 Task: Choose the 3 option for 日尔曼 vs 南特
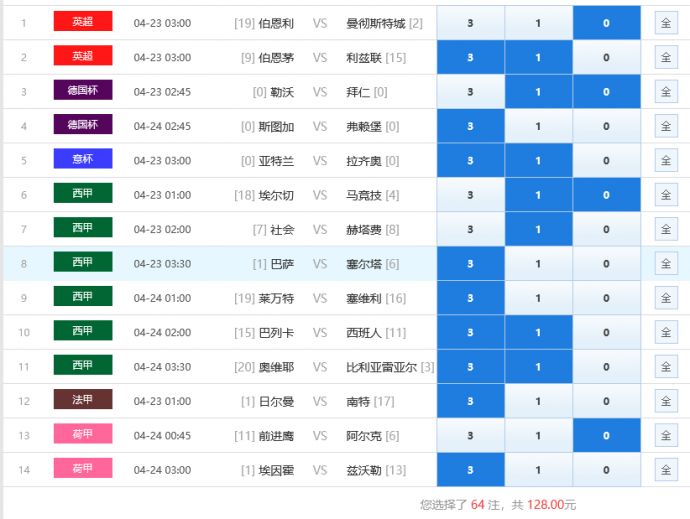click(470, 401)
